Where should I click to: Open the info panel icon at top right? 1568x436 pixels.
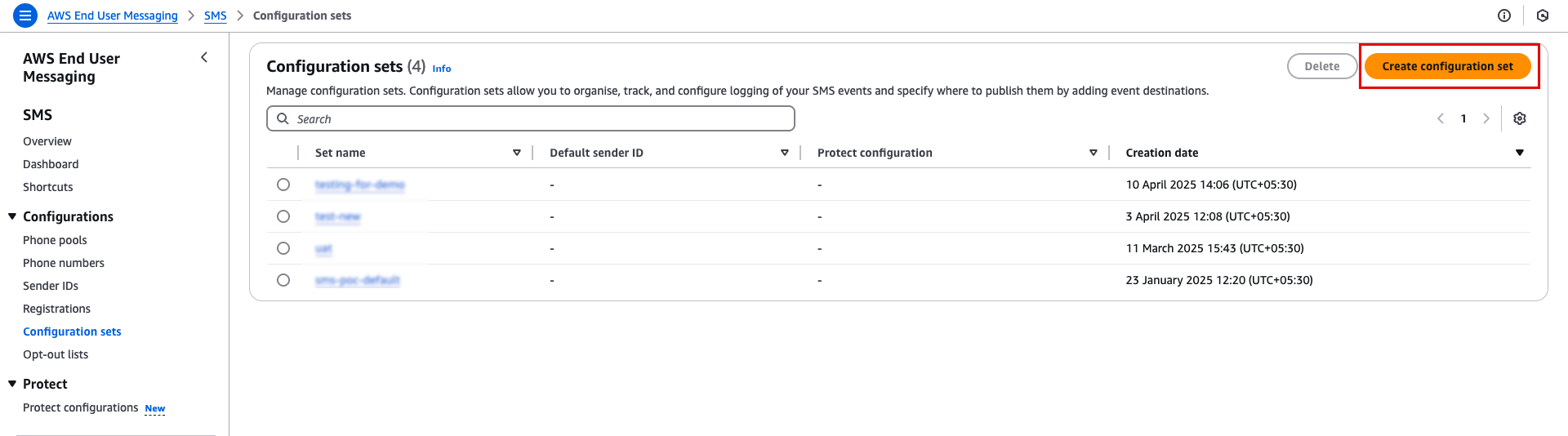1504,16
